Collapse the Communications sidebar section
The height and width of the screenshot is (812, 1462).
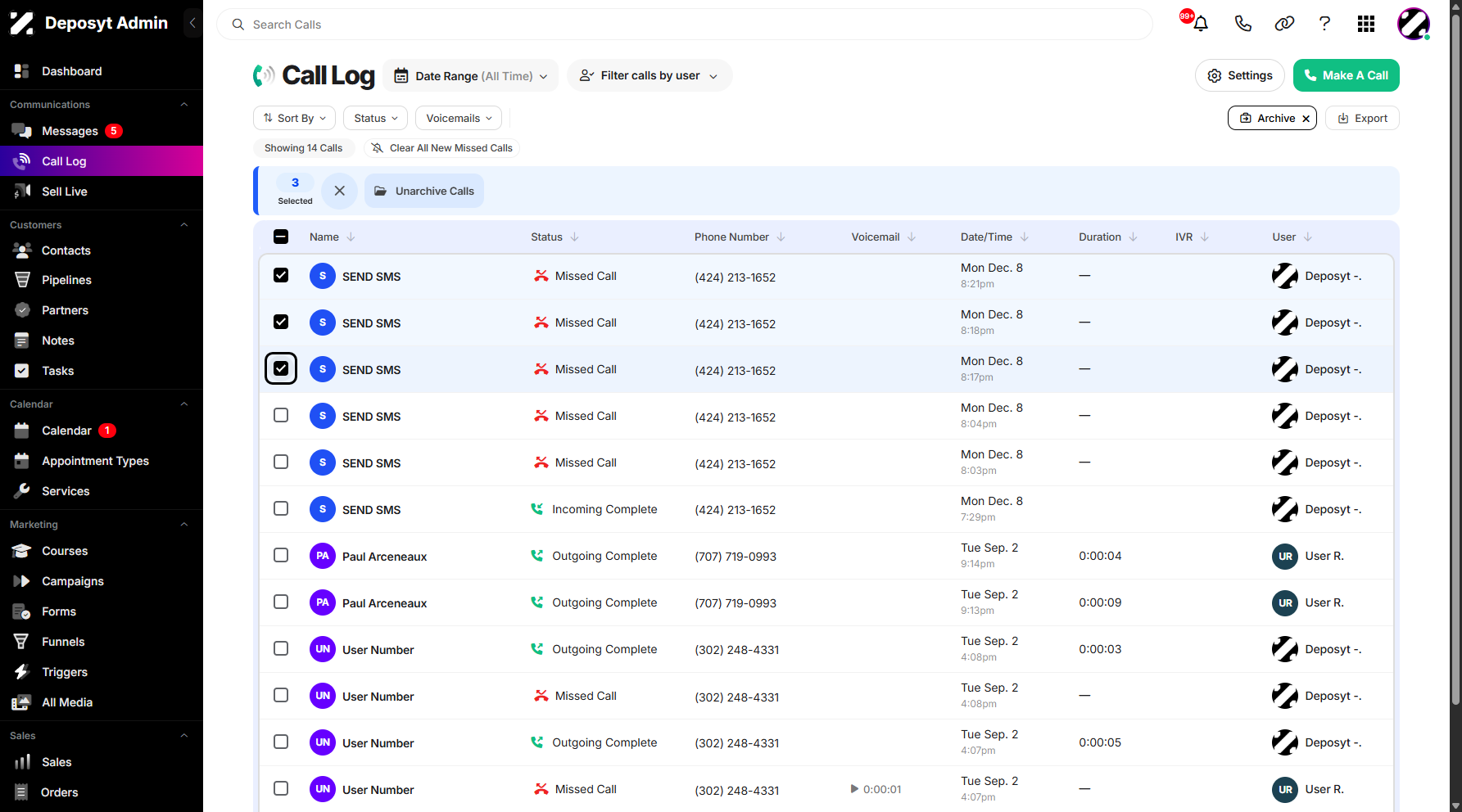(x=184, y=105)
